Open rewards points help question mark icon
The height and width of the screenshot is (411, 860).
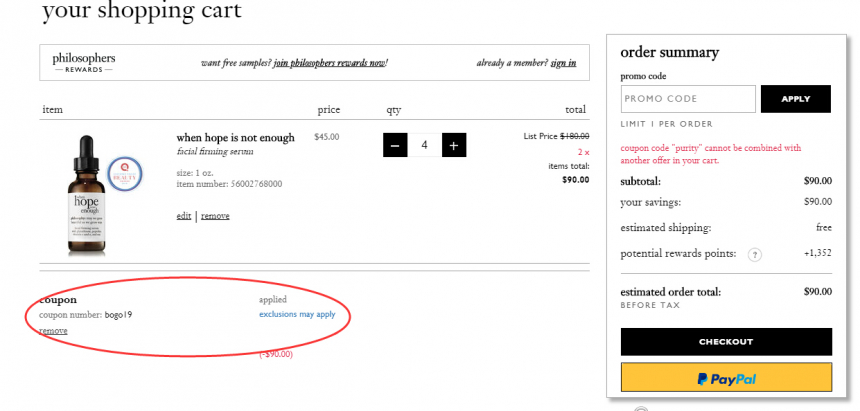pos(755,255)
